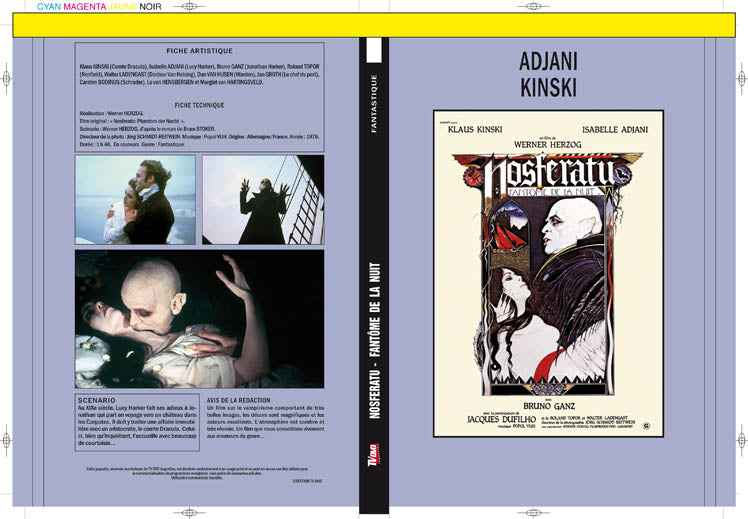Click the registration crosshair next to the NOIR label
Screen dimensions: 748x519
(x=189, y=6)
